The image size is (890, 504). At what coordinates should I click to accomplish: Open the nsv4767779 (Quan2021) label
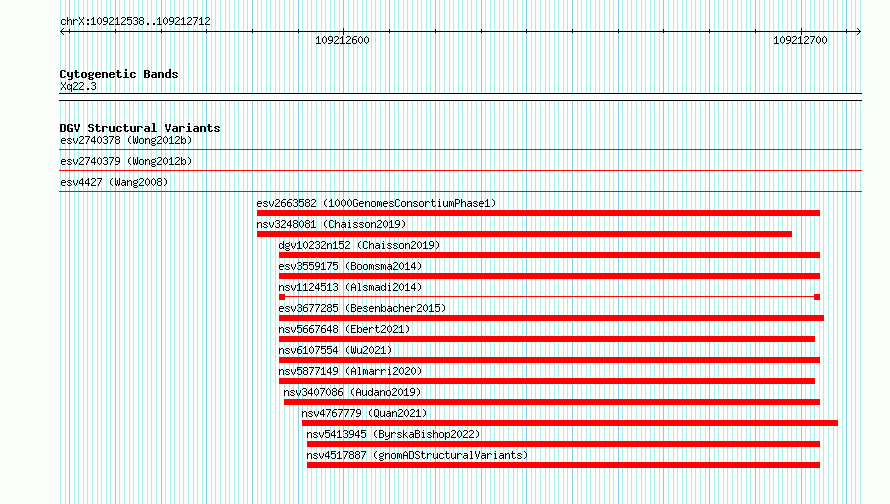point(364,413)
